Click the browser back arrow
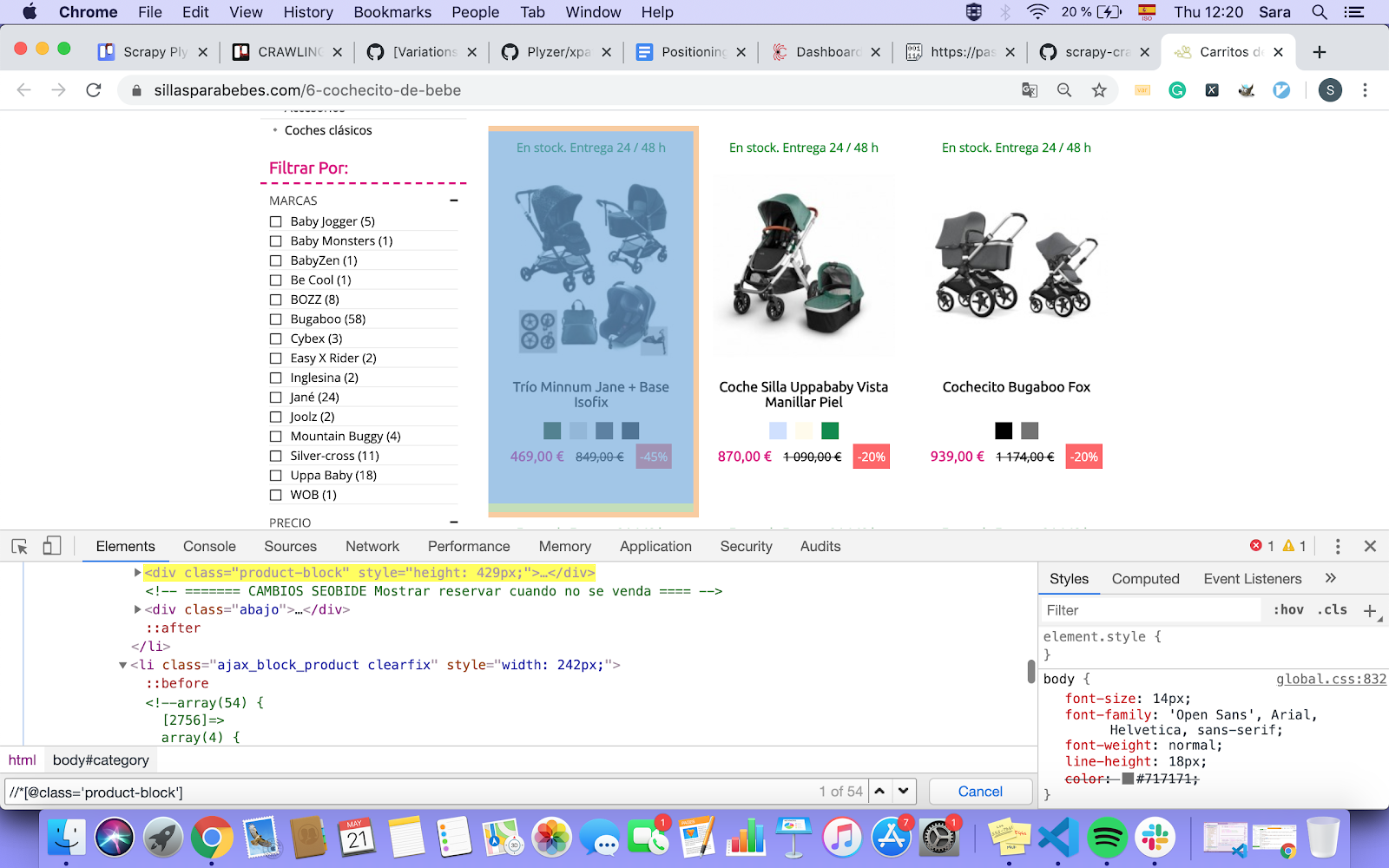Image resolution: width=1389 pixels, height=868 pixels. 24,90
